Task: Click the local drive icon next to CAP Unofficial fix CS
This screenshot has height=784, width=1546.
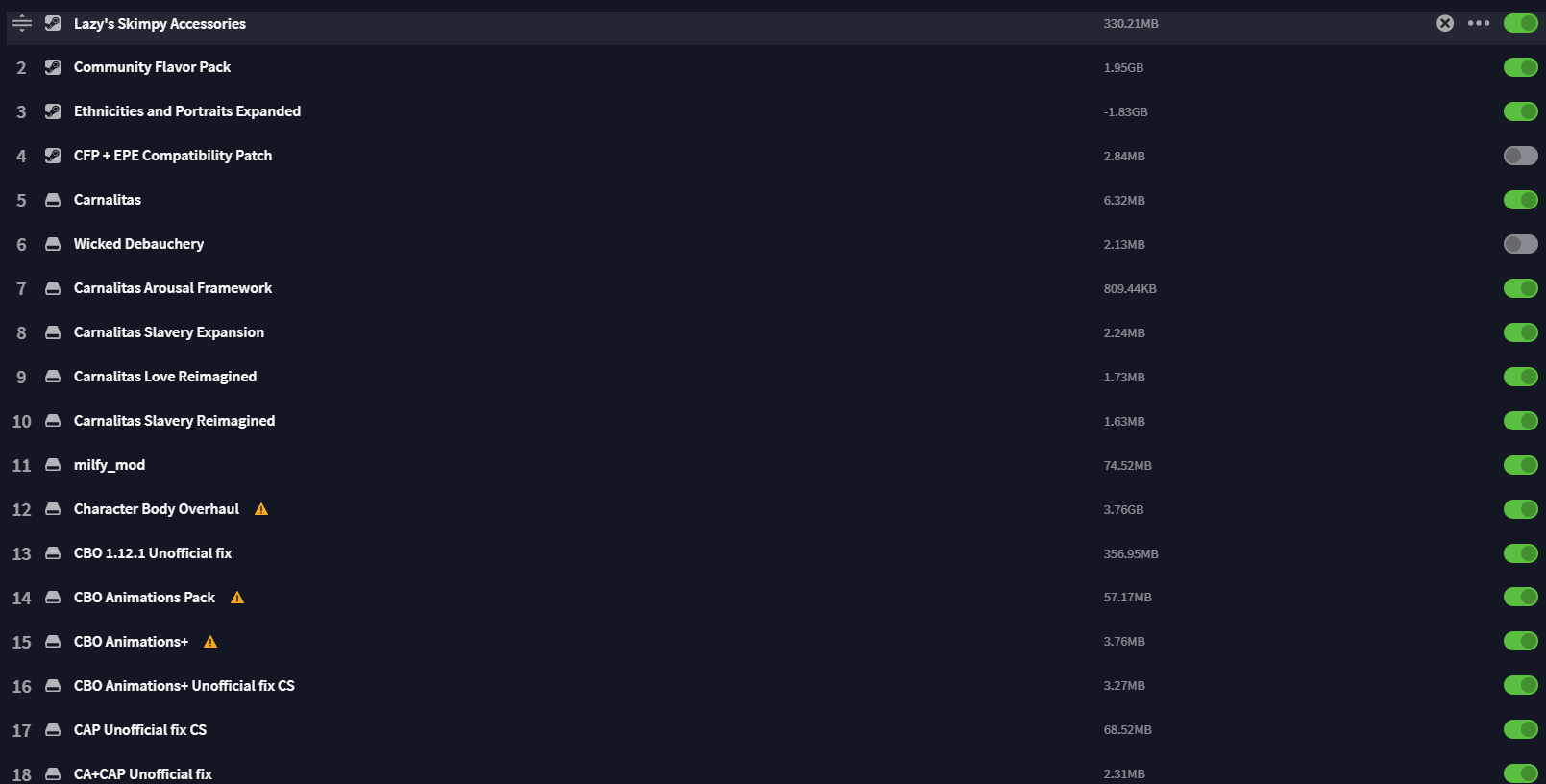Action: 53,730
